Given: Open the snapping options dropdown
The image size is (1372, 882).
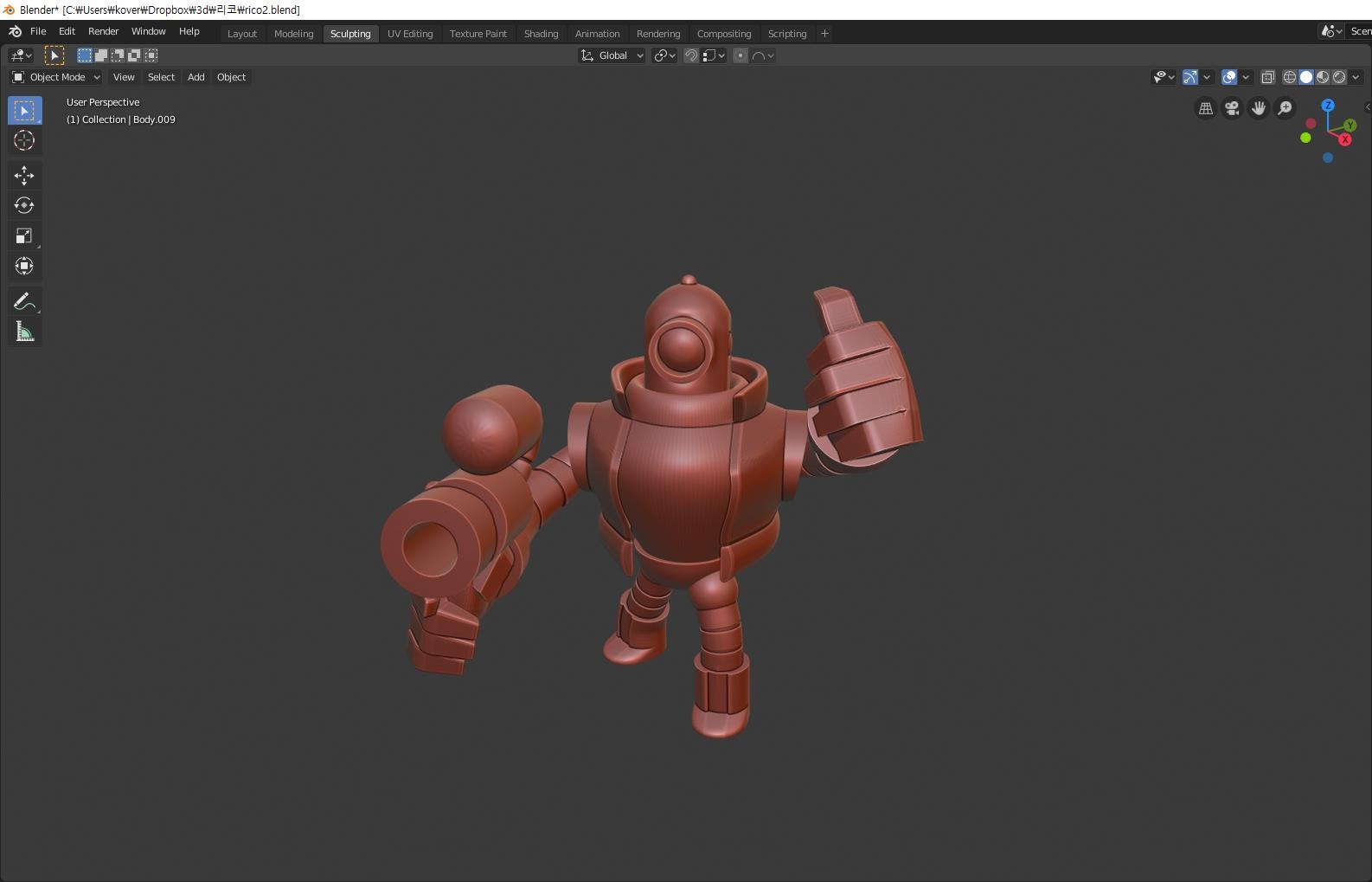Looking at the screenshot, I should [714, 55].
